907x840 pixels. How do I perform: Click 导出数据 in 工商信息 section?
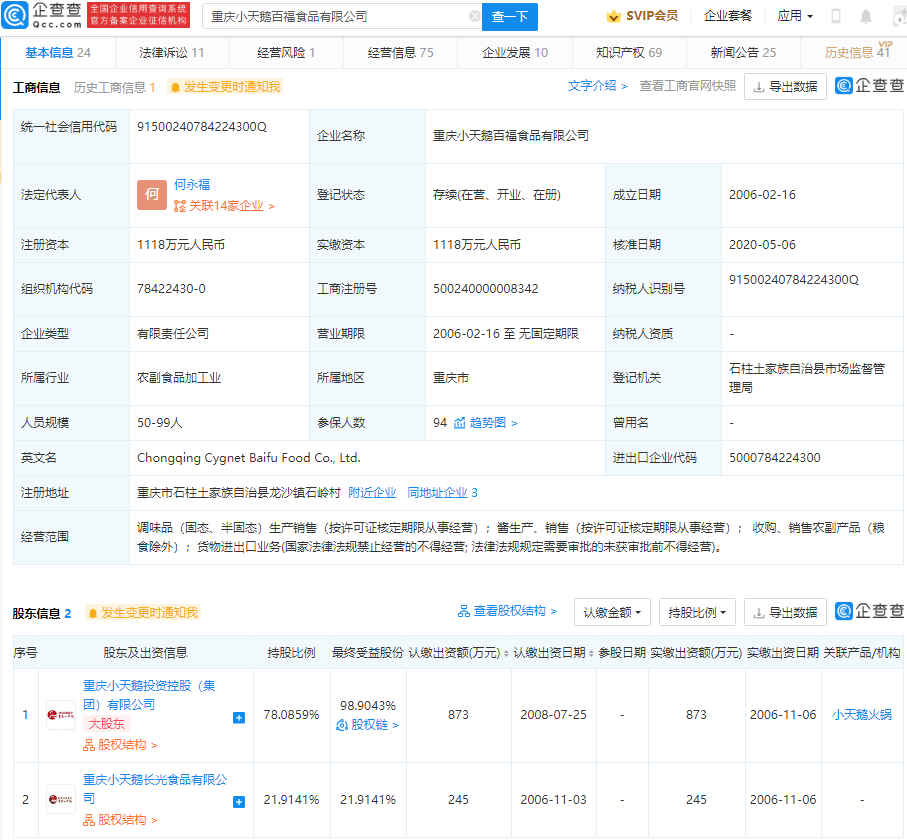[785, 87]
